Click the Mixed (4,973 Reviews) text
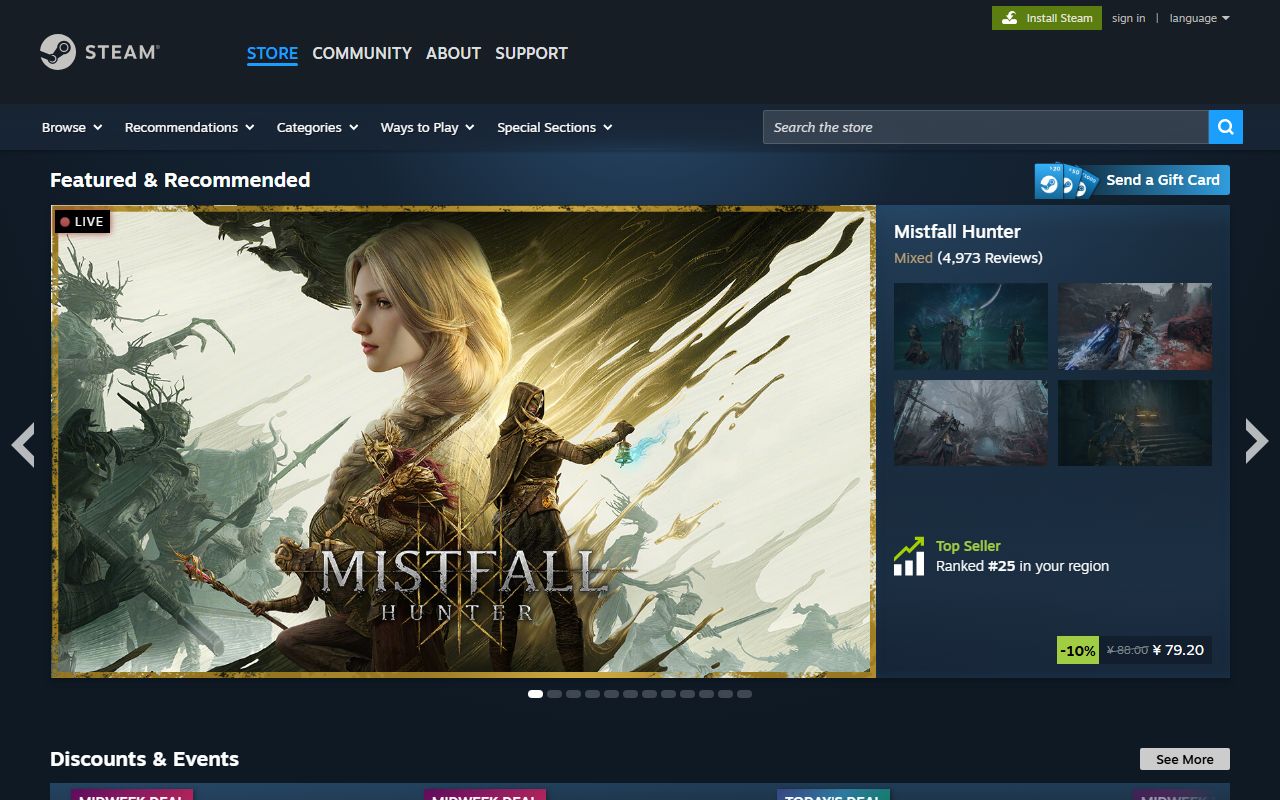The height and width of the screenshot is (800, 1280). 968,258
